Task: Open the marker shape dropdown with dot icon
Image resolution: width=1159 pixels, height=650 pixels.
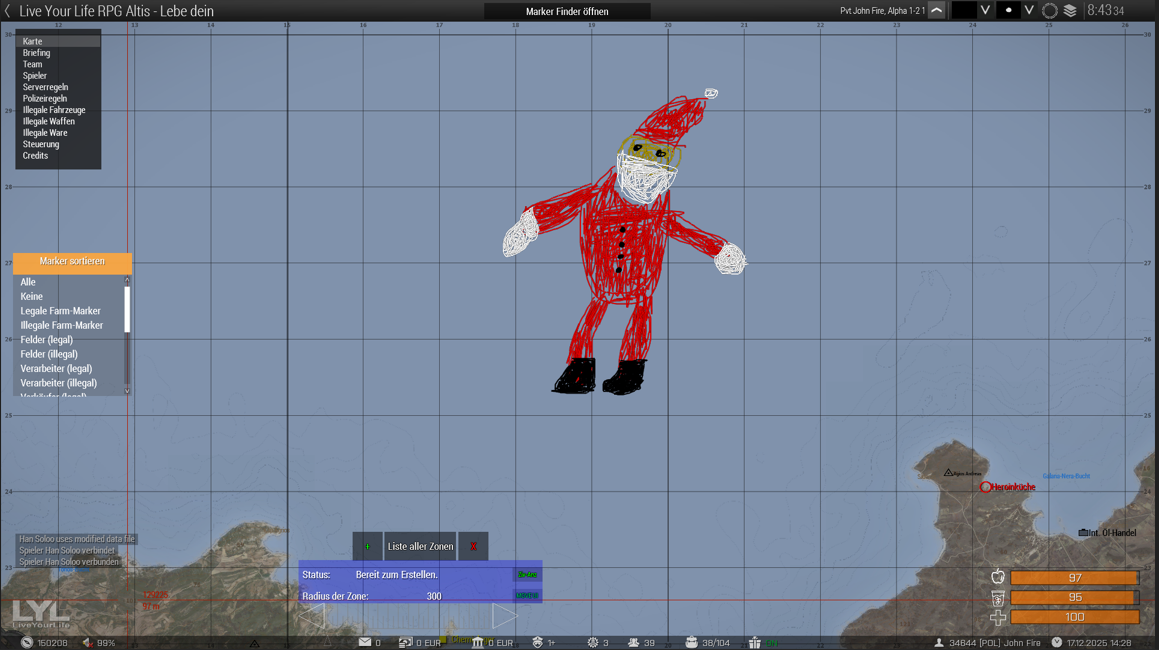Action: (x=1029, y=10)
